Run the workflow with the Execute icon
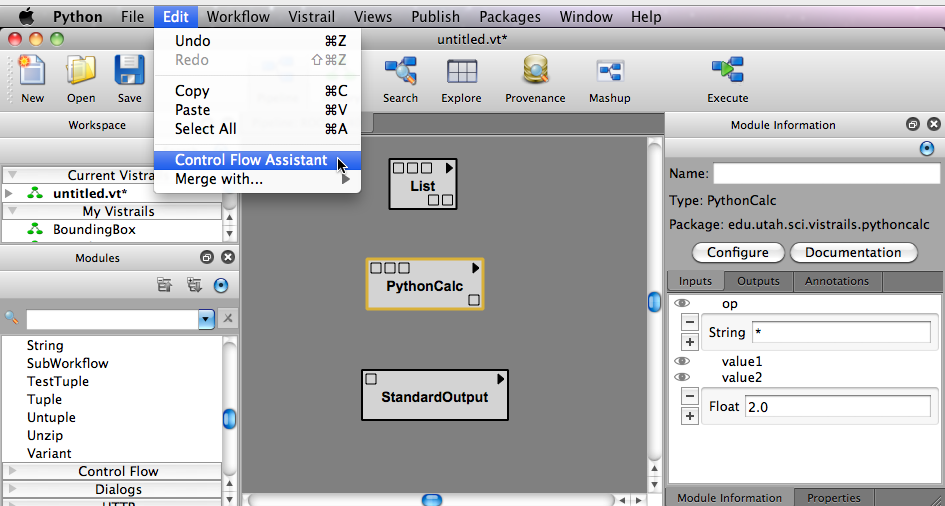The width and height of the screenshot is (945, 506). [x=727, y=72]
